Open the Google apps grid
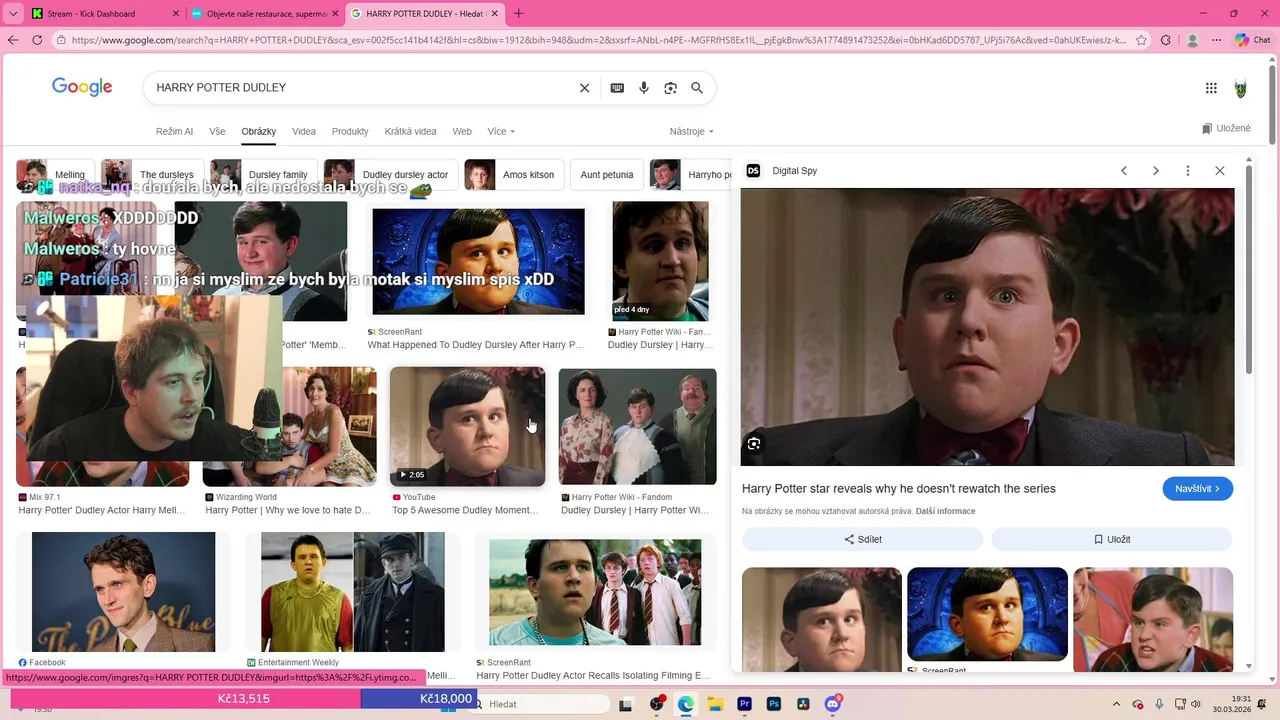 click(x=1211, y=88)
